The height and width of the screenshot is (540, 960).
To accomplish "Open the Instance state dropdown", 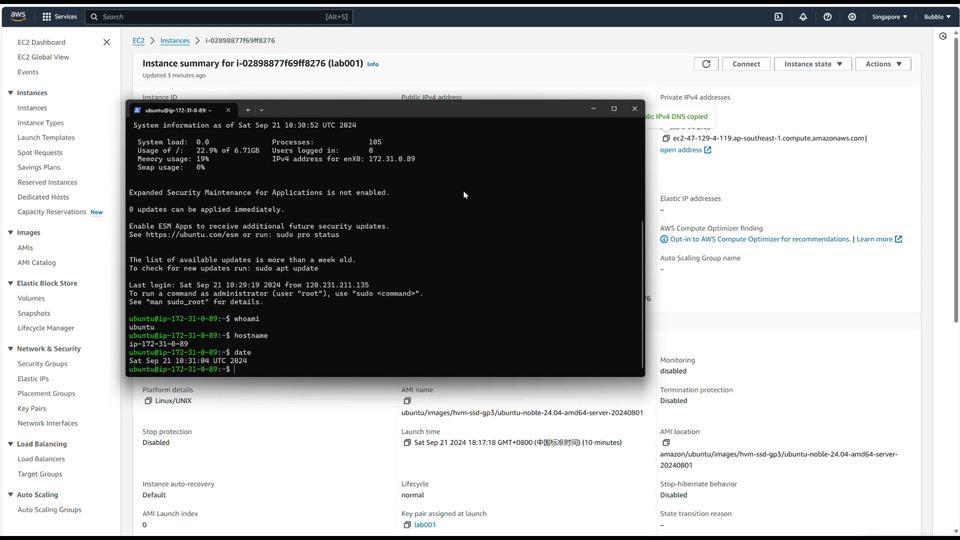I will [x=813, y=64].
